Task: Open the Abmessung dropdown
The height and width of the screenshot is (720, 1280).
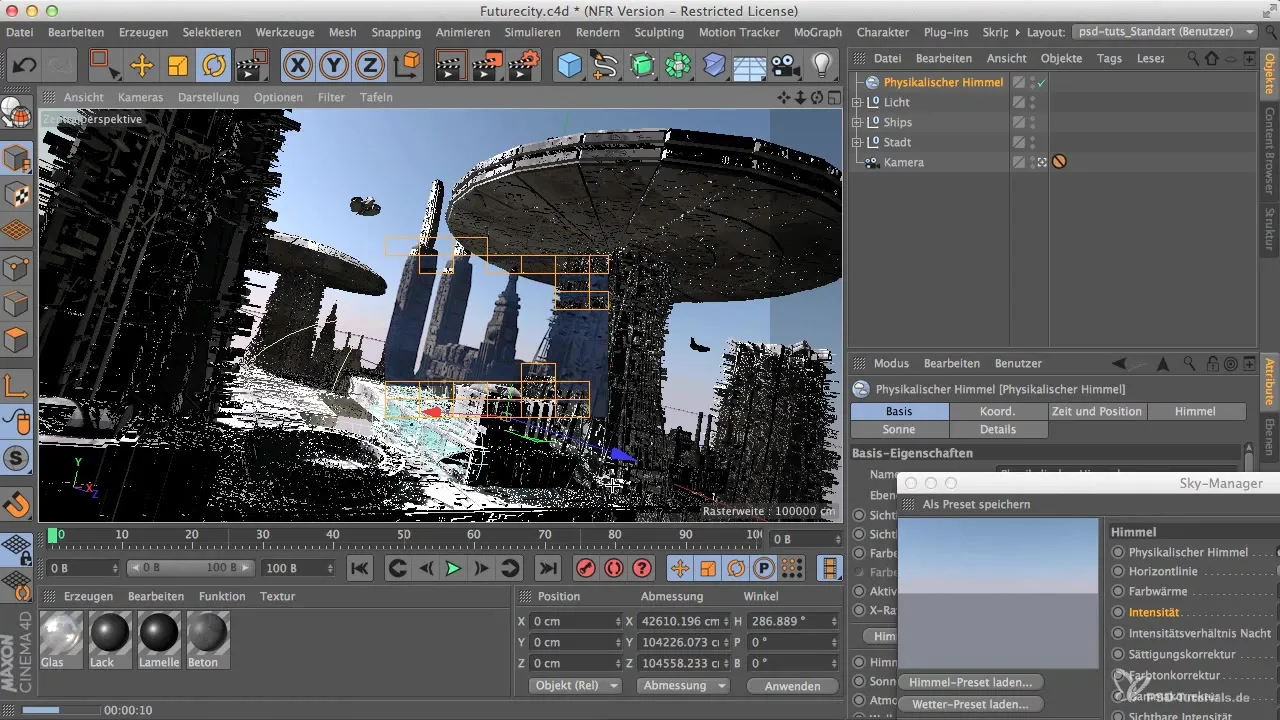Action: 684,686
